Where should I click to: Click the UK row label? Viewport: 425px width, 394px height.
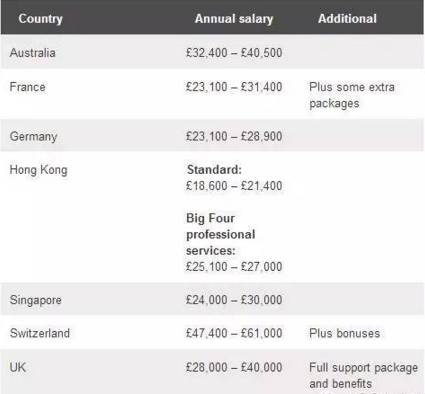pos(18,367)
